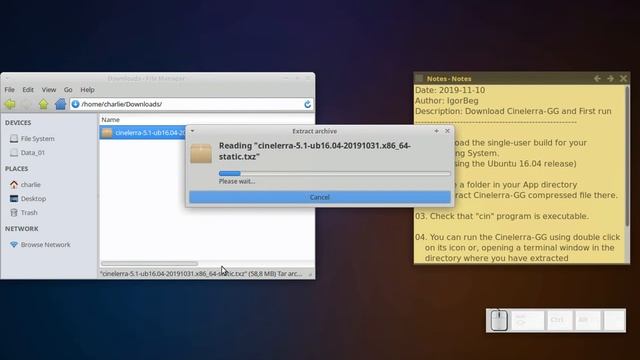Maximize the Extract archive dialog
This screenshot has width=640, height=360.
click(x=436, y=131)
